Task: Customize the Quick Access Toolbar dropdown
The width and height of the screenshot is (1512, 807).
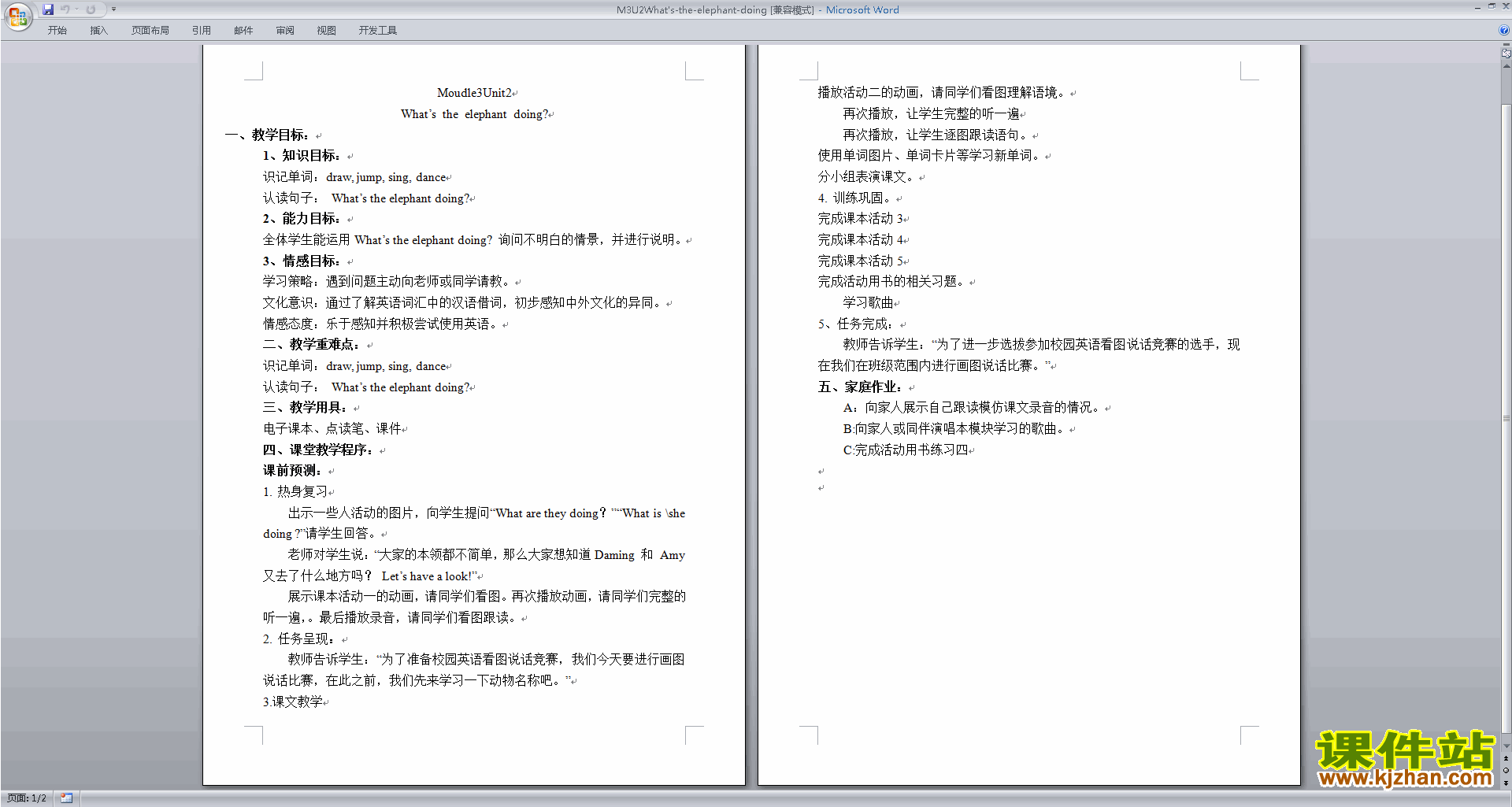Action: coord(113,9)
